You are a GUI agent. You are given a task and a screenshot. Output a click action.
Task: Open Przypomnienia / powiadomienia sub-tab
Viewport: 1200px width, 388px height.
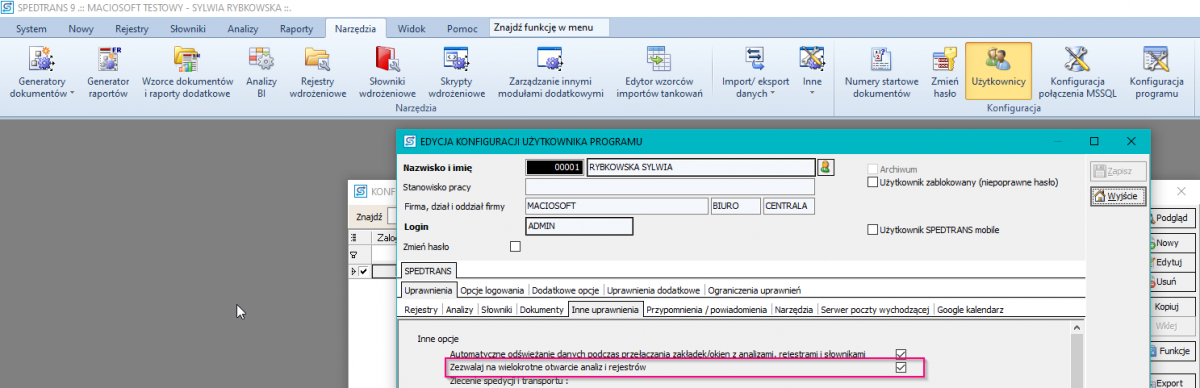[708, 310]
